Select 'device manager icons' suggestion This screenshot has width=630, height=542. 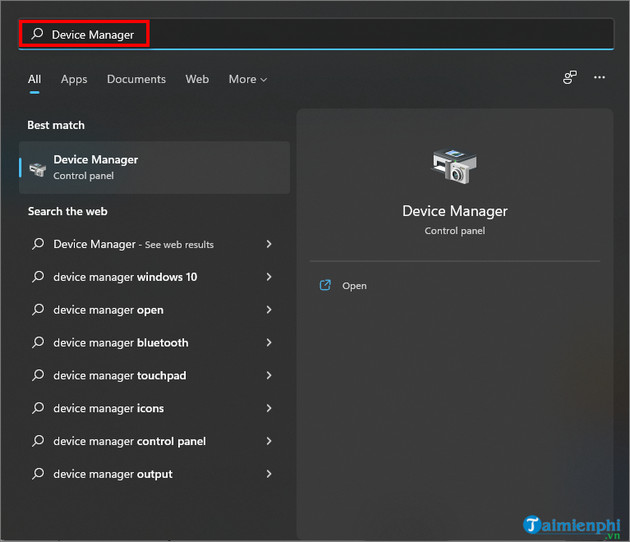tap(154, 409)
